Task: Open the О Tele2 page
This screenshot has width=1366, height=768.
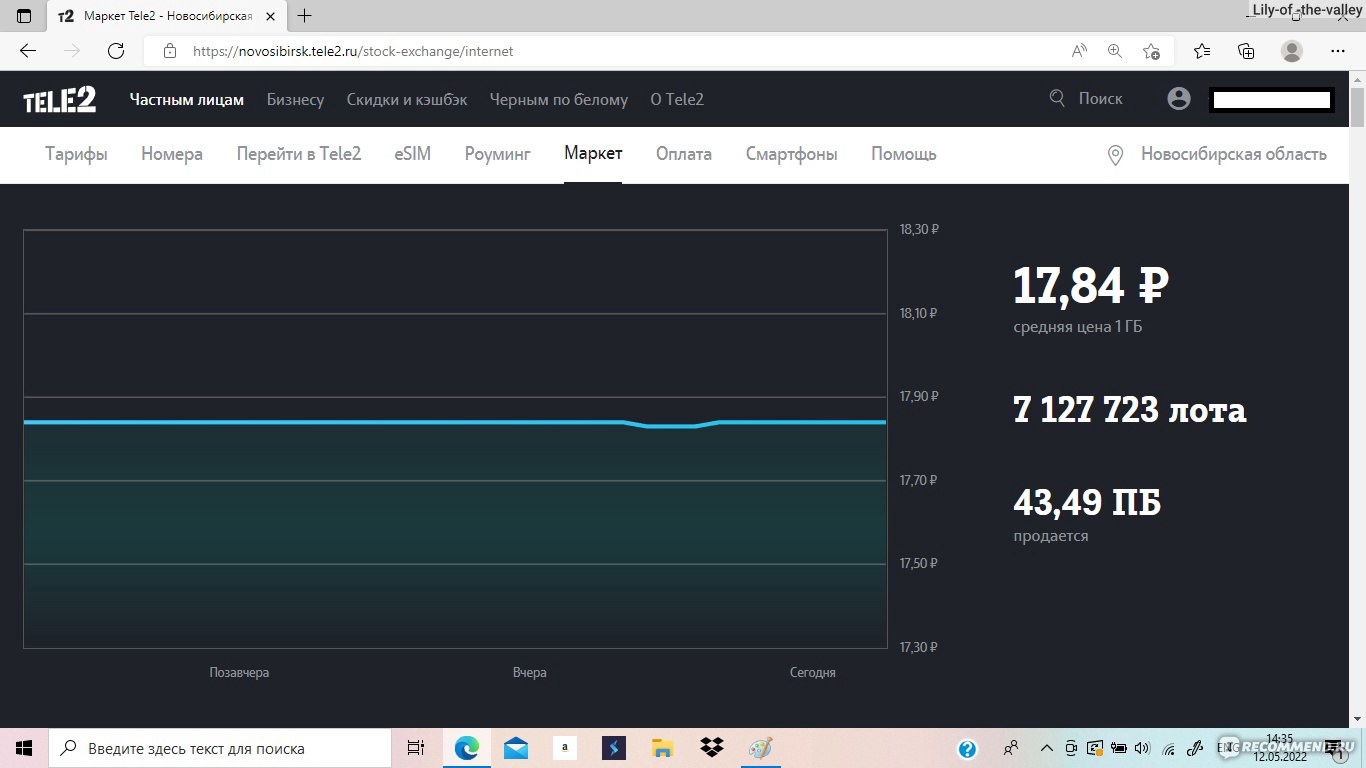Action: [677, 99]
